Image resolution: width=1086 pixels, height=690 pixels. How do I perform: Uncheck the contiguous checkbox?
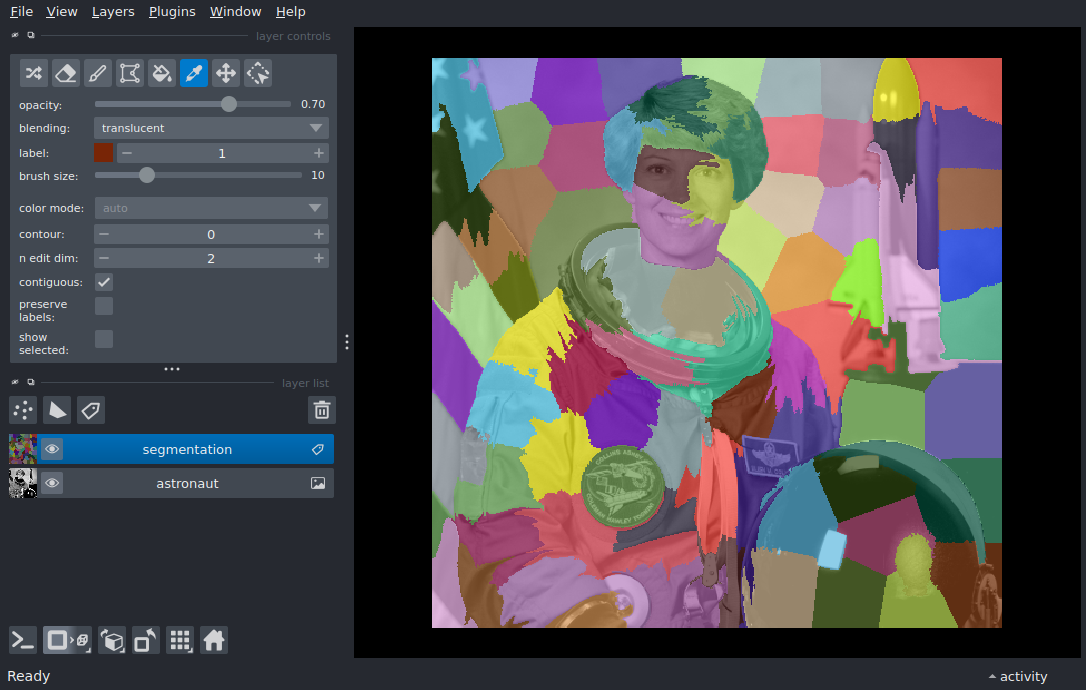coord(104,282)
